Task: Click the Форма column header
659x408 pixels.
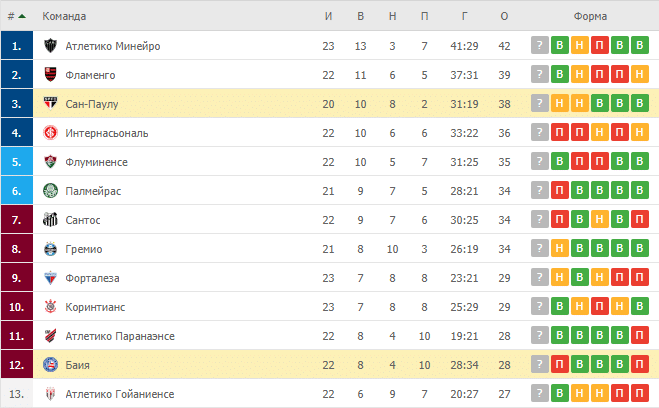Action: pyautogui.click(x=590, y=16)
